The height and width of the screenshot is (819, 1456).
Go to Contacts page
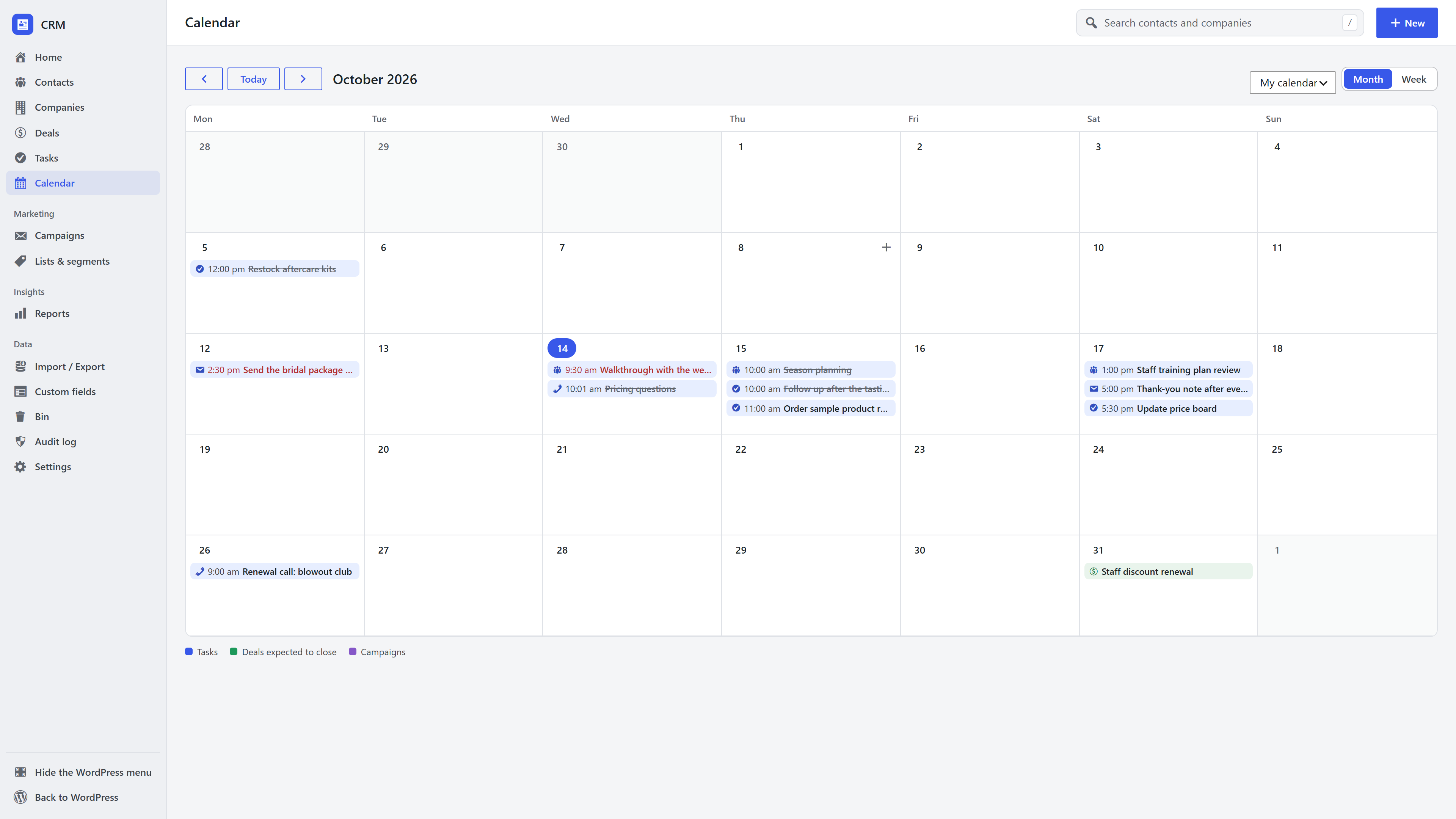point(83,82)
